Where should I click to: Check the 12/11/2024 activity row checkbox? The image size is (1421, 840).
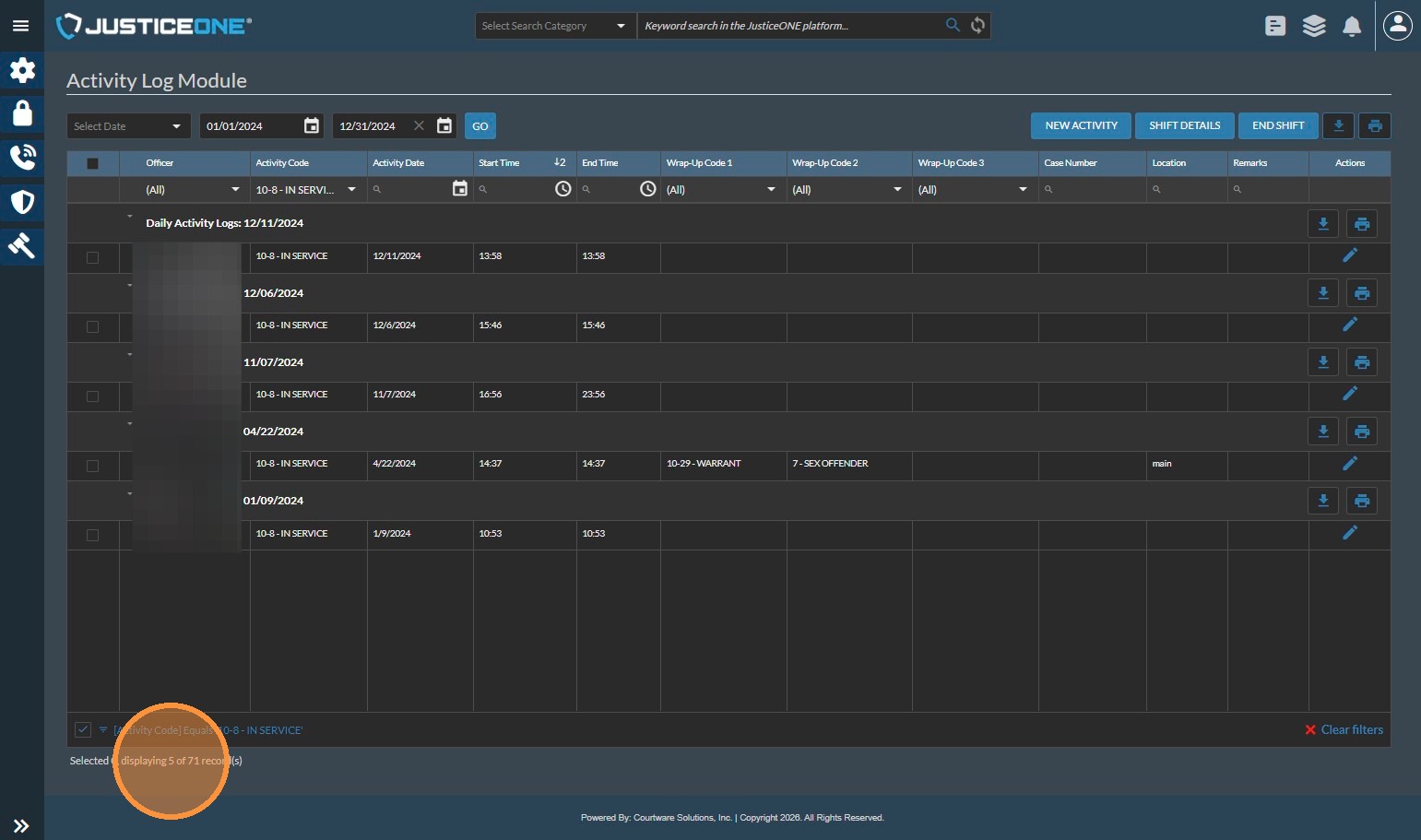[x=92, y=257]
